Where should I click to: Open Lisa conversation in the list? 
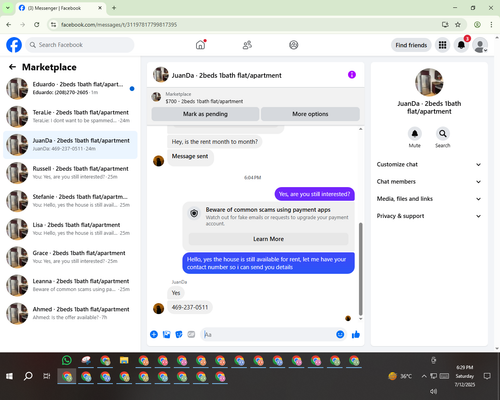point(70,229)
